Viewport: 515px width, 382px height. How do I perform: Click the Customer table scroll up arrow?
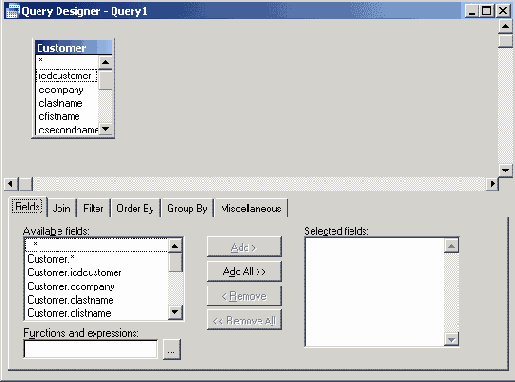(106, 62)
